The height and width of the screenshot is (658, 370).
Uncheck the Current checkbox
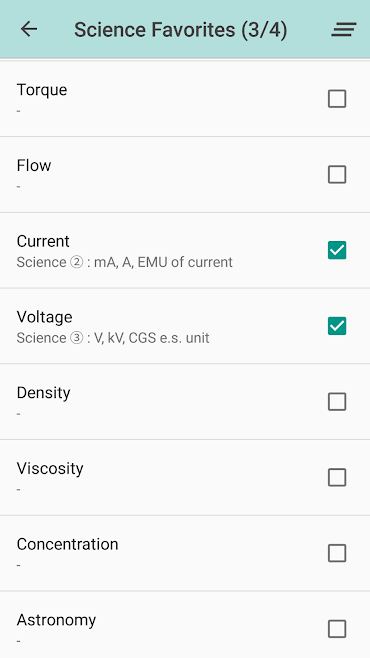(337, 250)
